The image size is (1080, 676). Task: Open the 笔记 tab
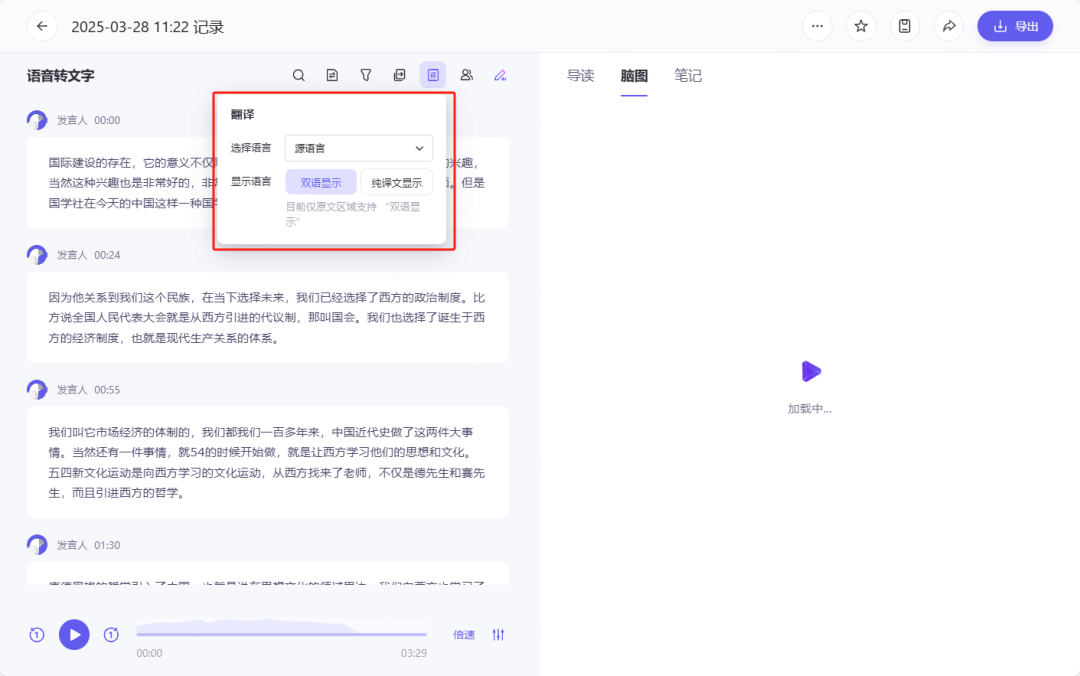tap(688, 75)
